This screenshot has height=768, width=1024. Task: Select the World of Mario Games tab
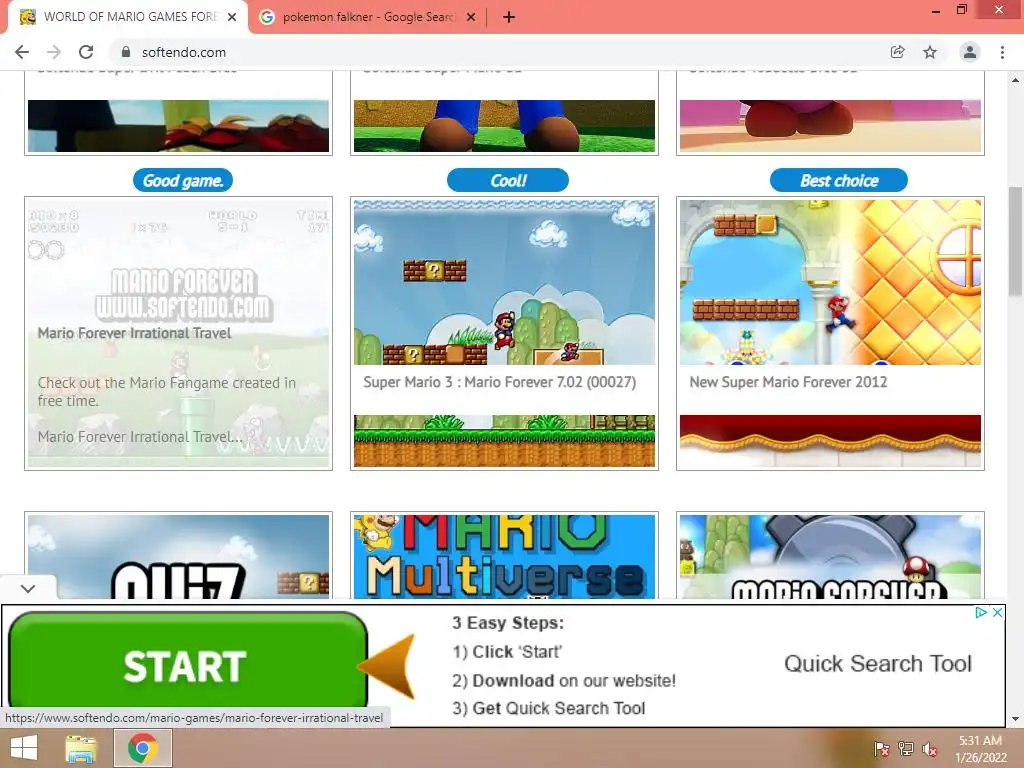click(129, 17)
